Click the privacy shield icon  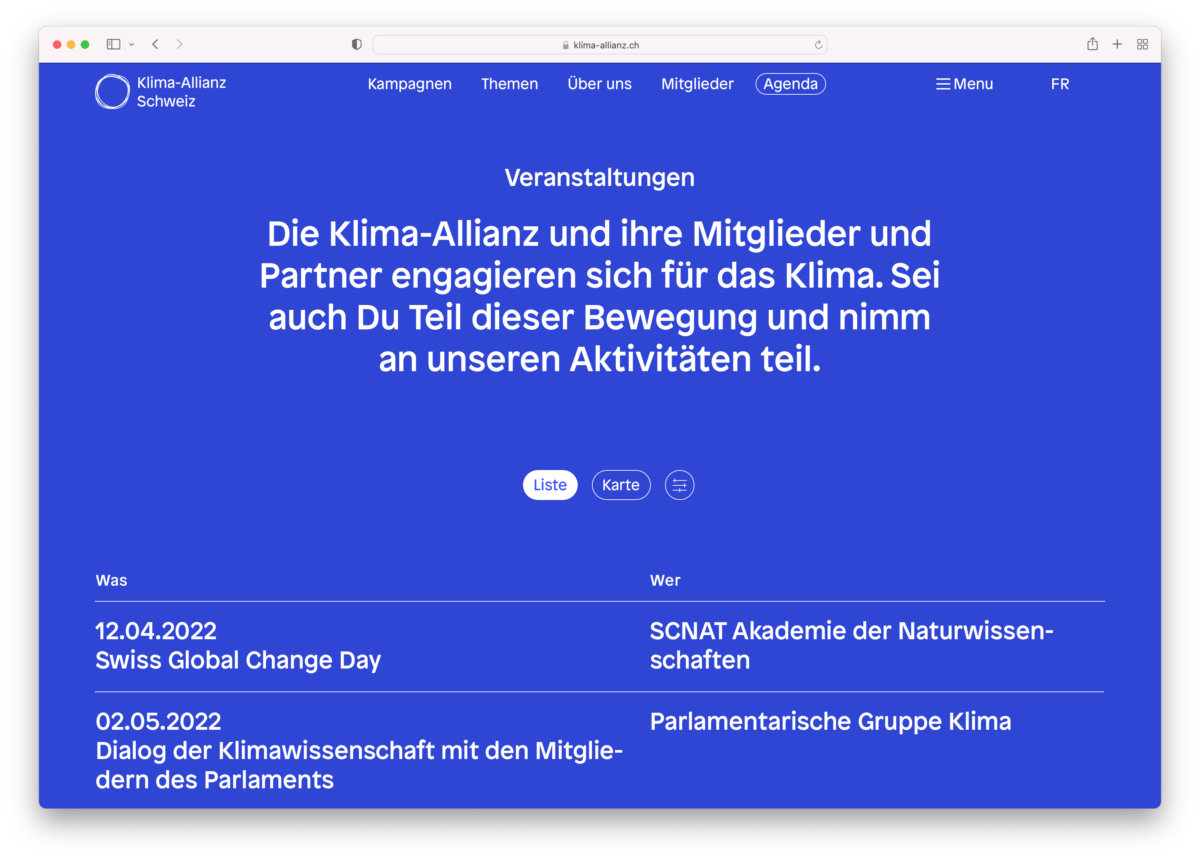(357, 44)
